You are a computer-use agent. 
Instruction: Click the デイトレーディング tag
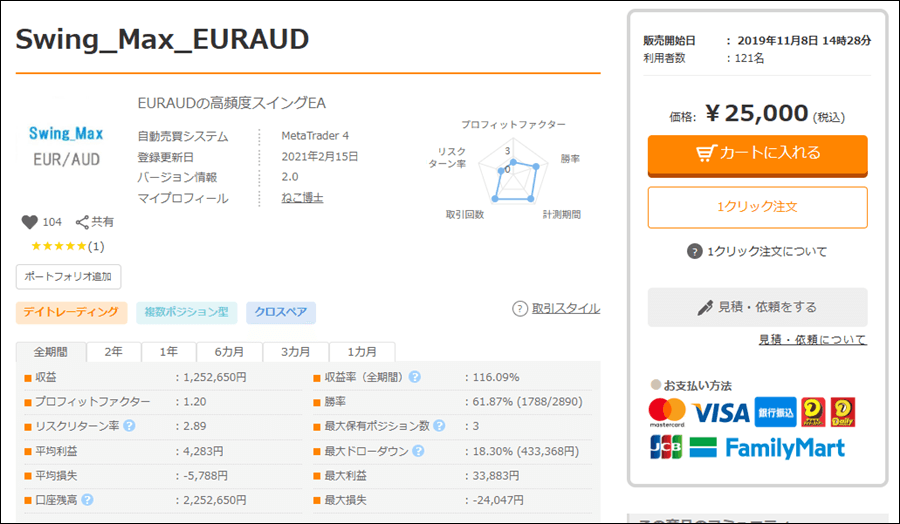point(72,312)
